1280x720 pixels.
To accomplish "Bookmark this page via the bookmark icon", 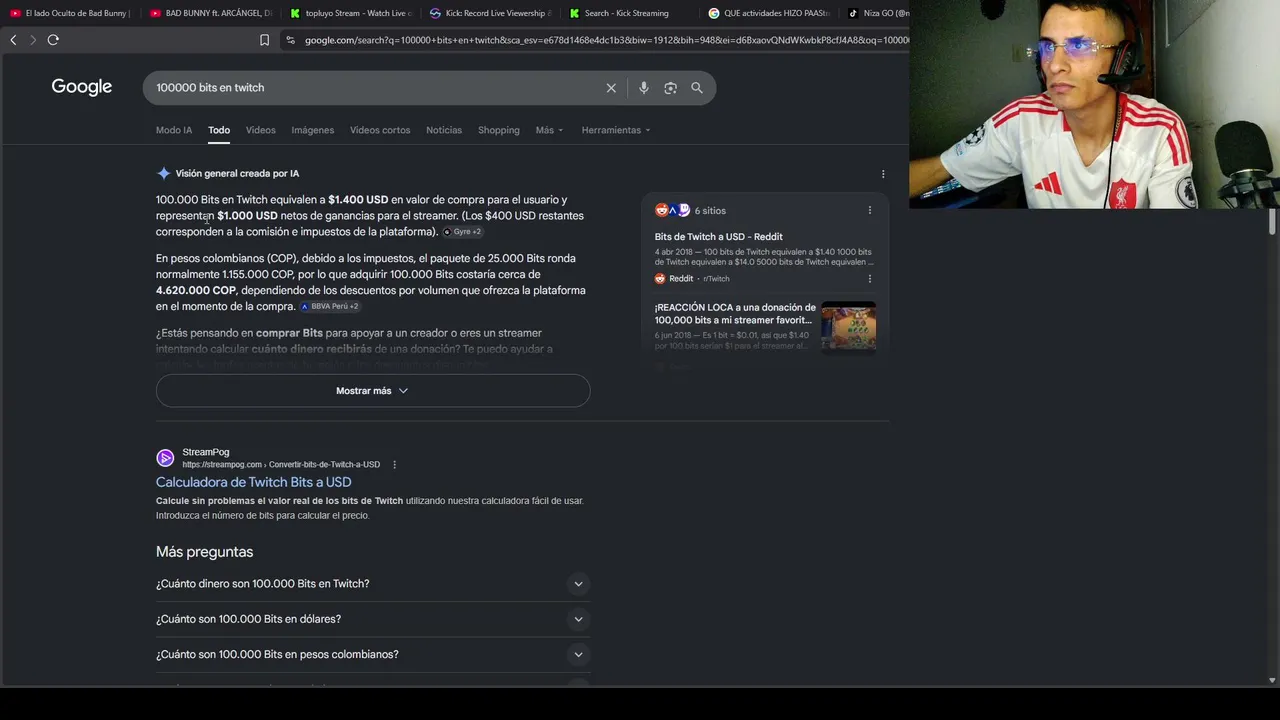I will tap(264, 40).
